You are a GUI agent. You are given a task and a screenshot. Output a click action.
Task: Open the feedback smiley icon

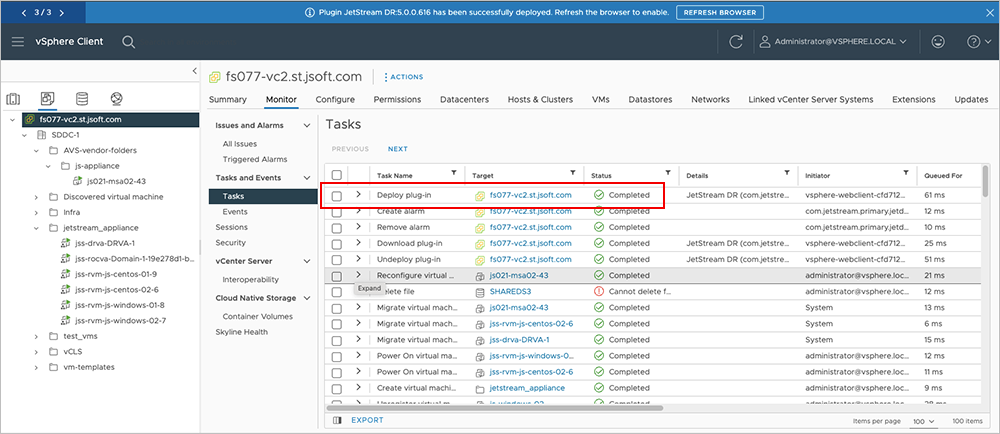pyautogui.click(x=937, y=42)
